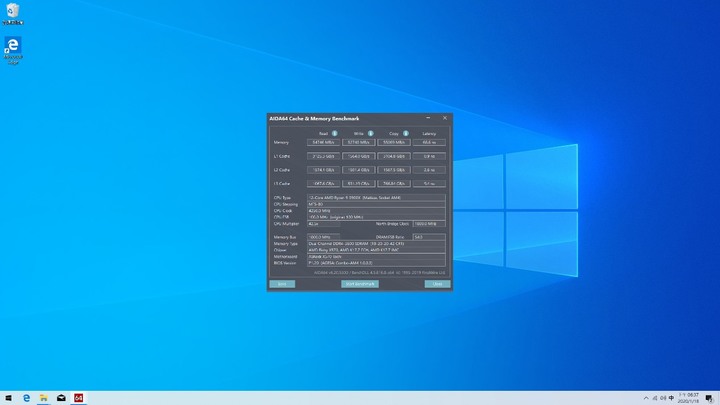The width and height of the screenshot is (720, 405).
Task: Click the info icon next to Copy
Action: coord(406,133)
